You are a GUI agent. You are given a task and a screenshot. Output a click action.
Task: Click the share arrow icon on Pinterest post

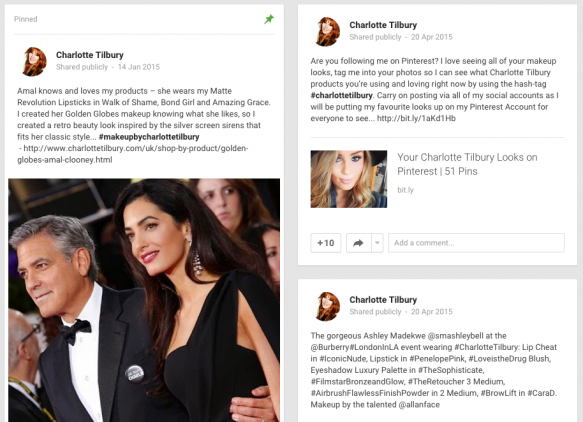pos(358,243)
